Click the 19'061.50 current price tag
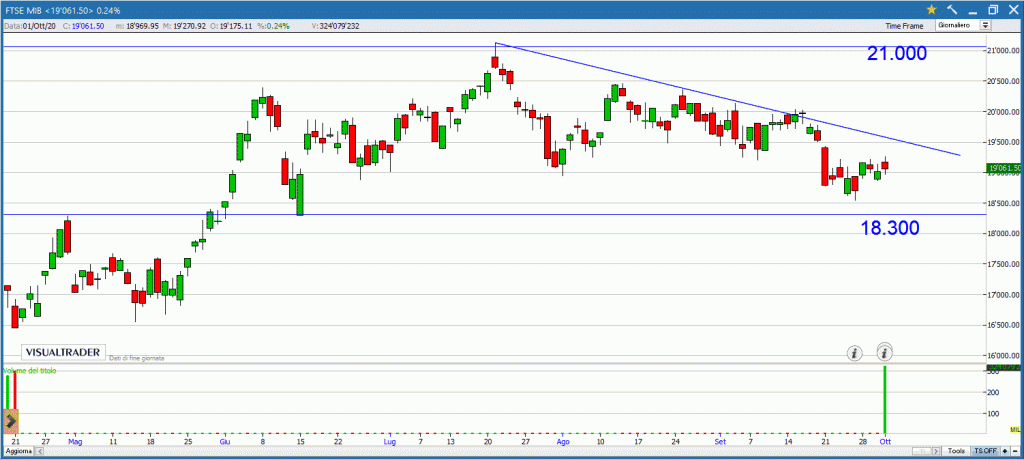The height and width of the screenshot is (460, 1024). [1006, 169]
